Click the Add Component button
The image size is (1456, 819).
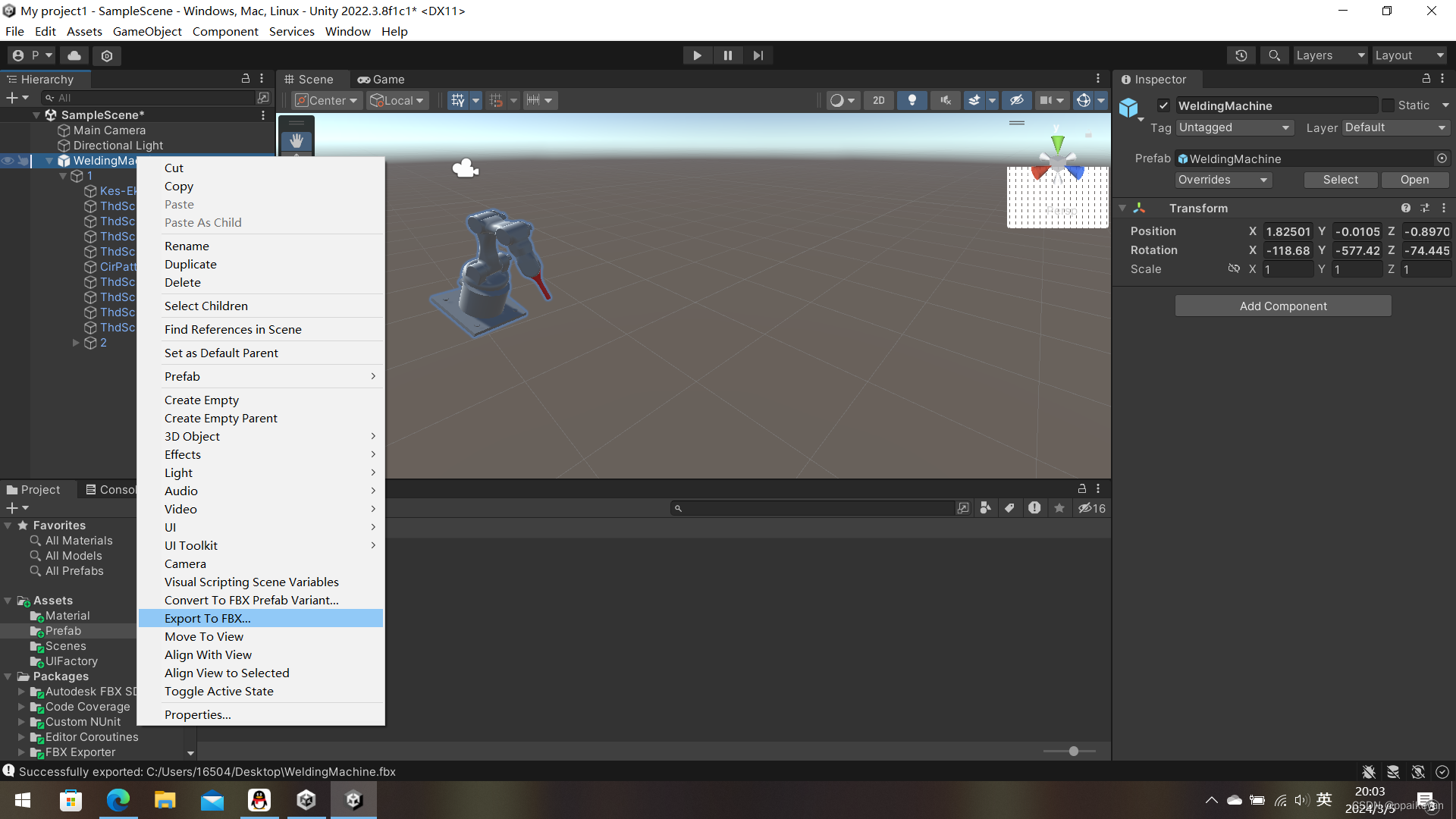pos(1283,306)
